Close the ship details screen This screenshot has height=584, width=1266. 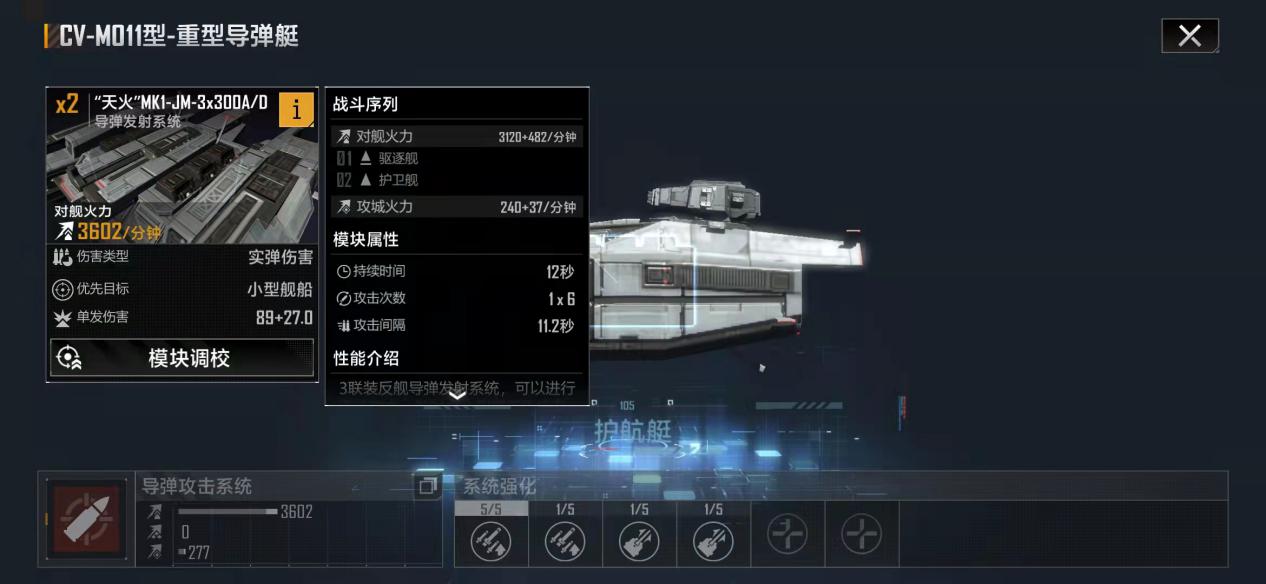tap(1190, 36)
